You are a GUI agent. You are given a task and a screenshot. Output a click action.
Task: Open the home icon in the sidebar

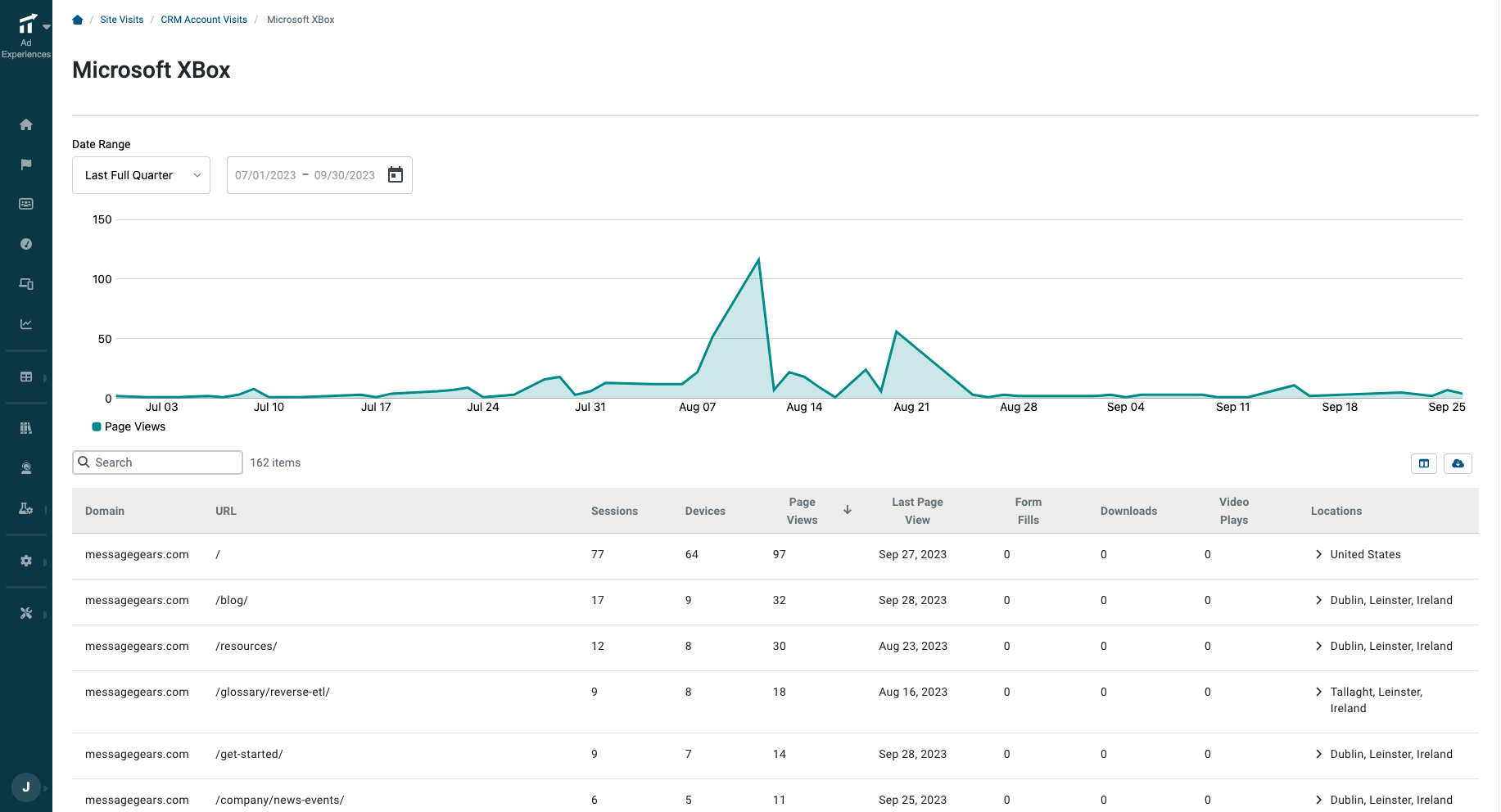(26, 124)
